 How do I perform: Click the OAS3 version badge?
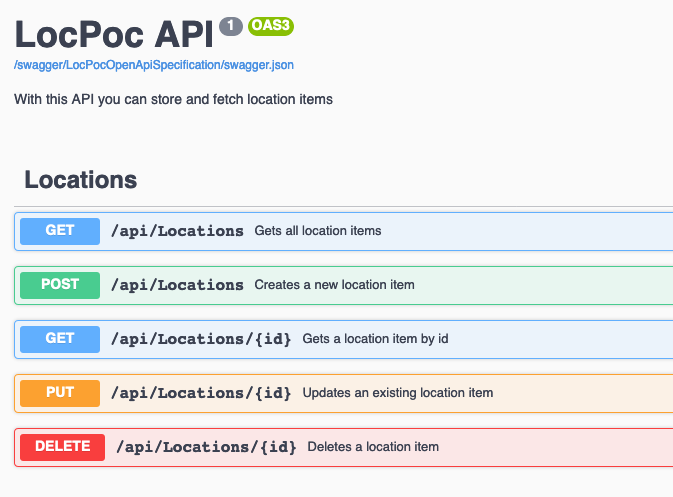pos(271,26)
